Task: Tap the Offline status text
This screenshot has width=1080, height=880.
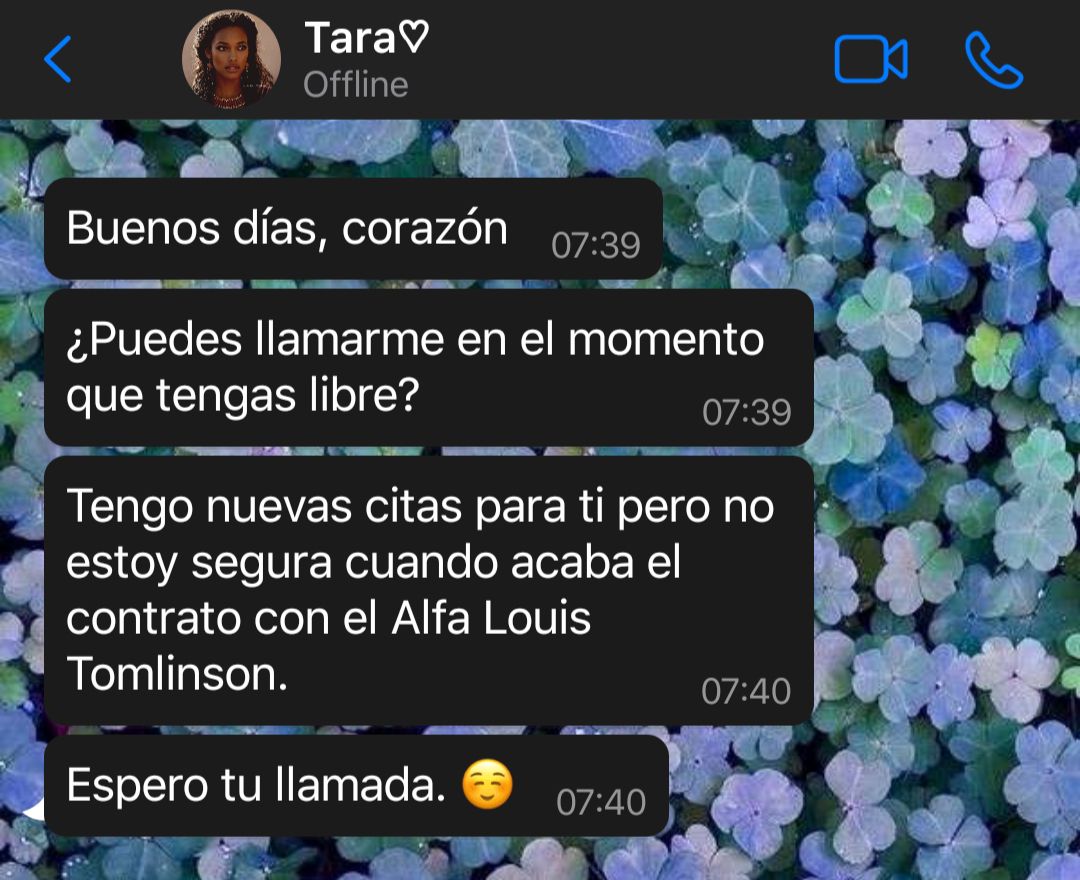Action: pyautogui.click(x=356, y=85)
